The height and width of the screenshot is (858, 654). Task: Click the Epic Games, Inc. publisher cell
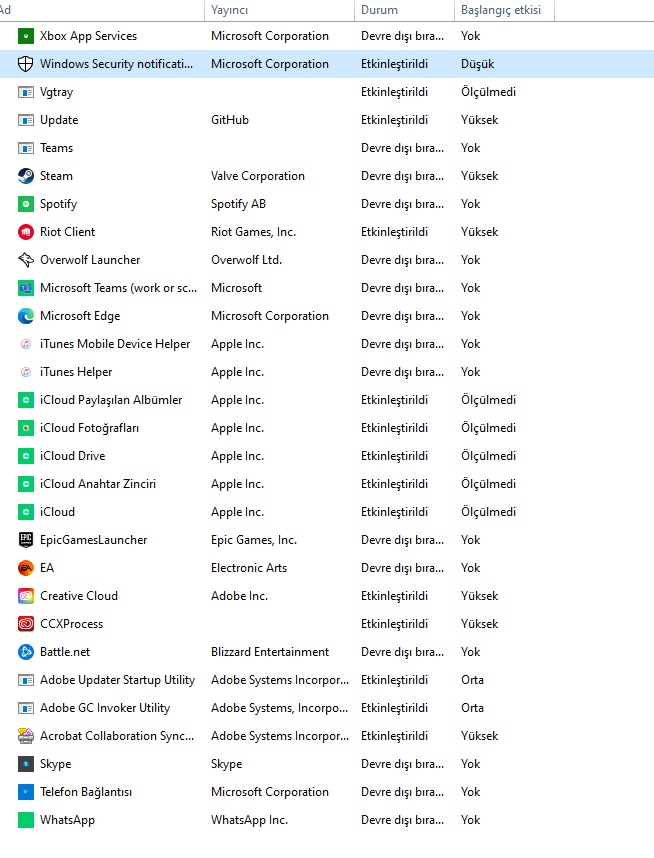(x=254, y=540)
